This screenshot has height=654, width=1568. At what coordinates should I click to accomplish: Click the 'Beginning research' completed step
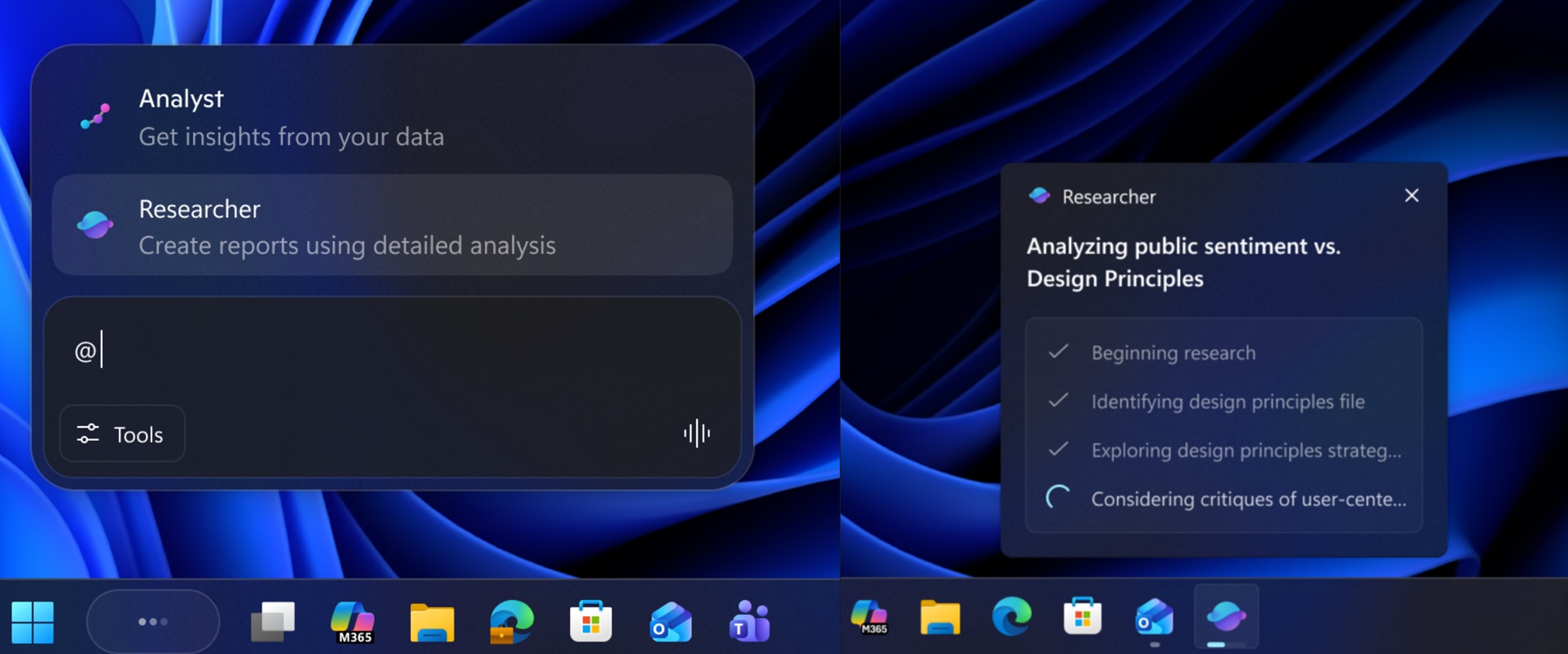[x=1173, y=352]
